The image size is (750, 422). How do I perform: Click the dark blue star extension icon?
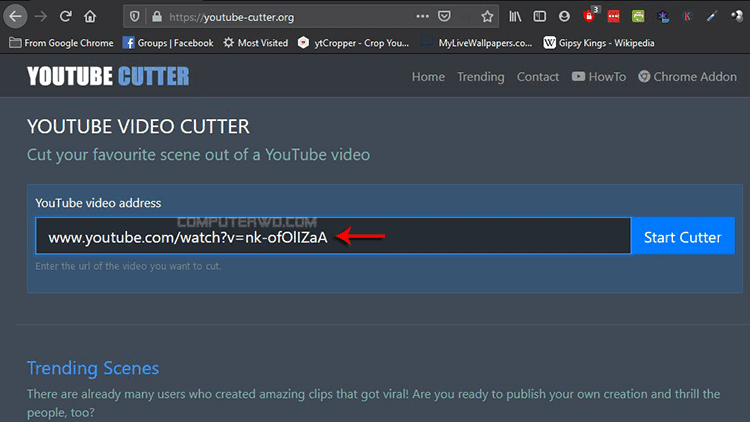[x=663, y=17]
